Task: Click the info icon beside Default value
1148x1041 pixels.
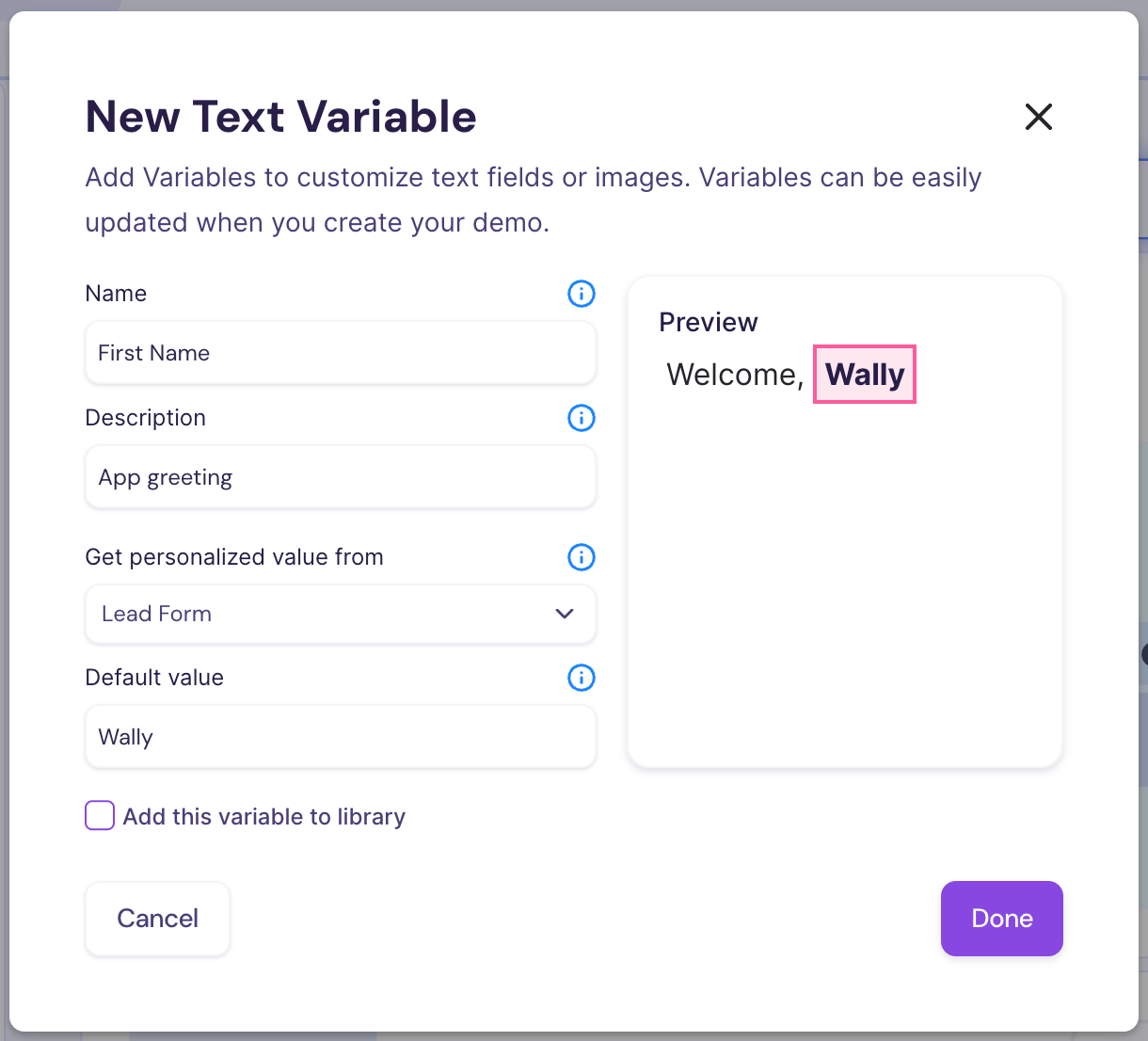Action: coord(581,678)
